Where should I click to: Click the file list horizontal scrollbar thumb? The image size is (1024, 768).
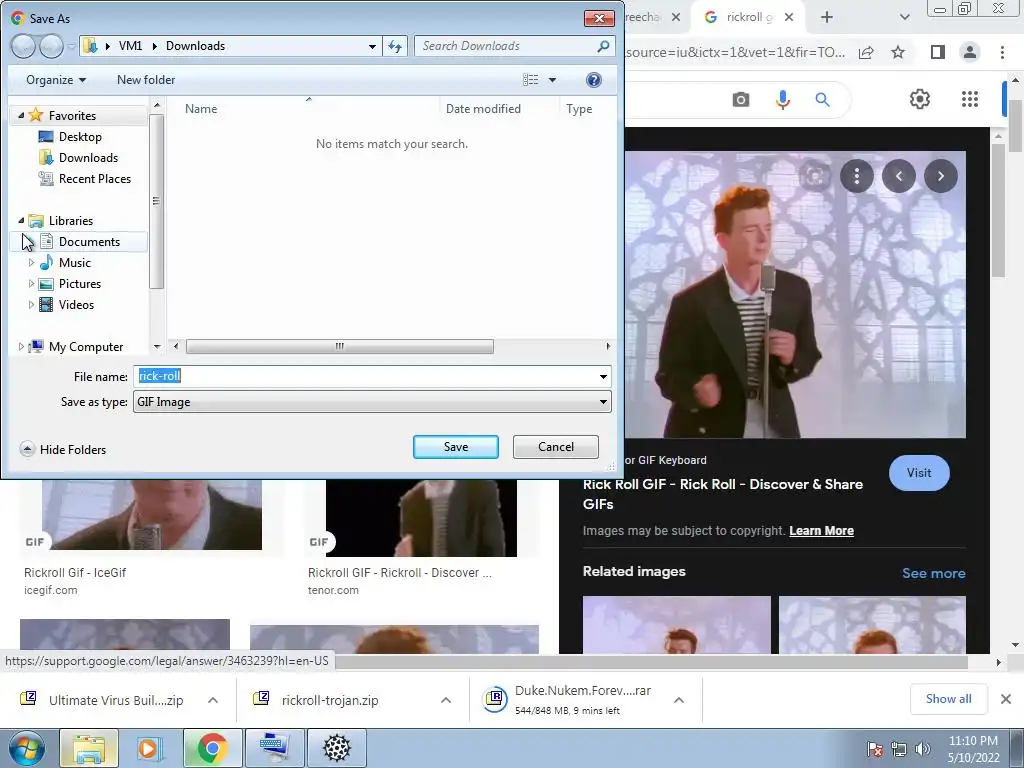click(x=340, y=346)
